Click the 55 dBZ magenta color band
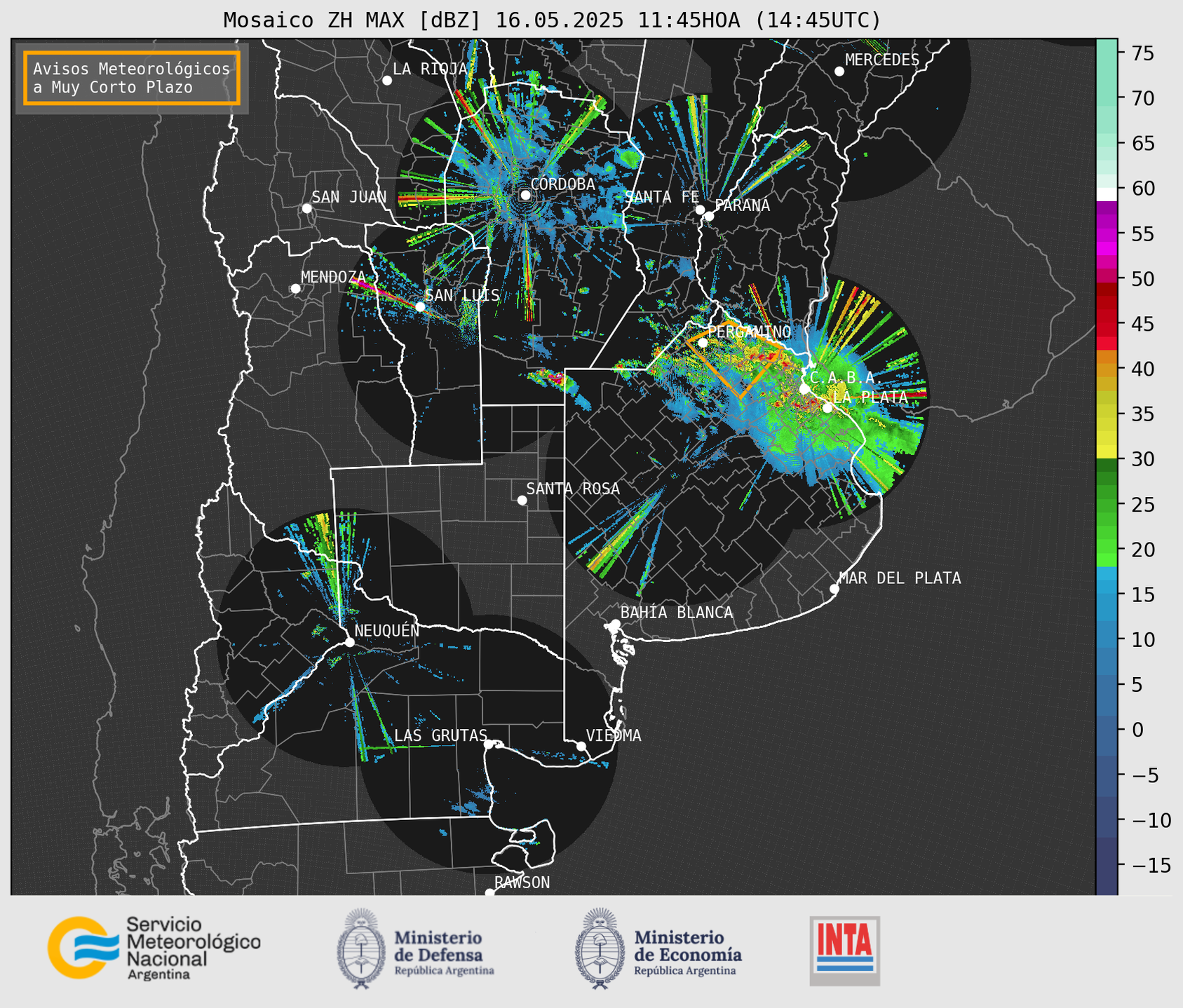Viewport: 1183px width, 1008px height. (x=1107, y=235)
